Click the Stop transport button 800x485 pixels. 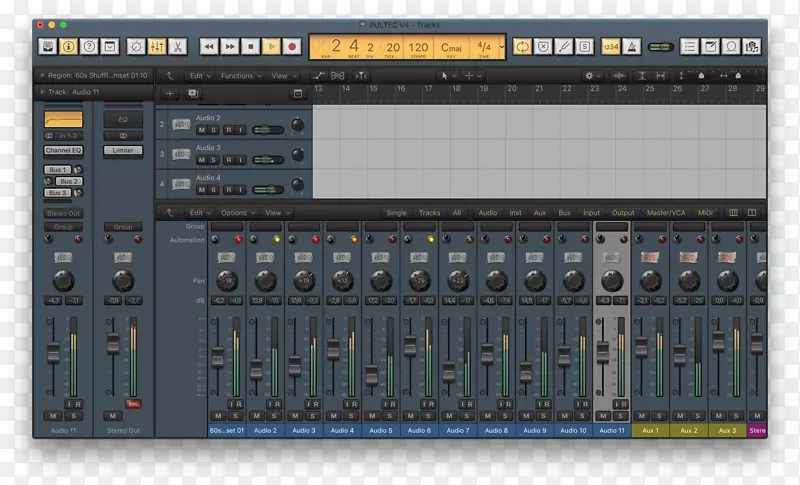pos(251,46)
